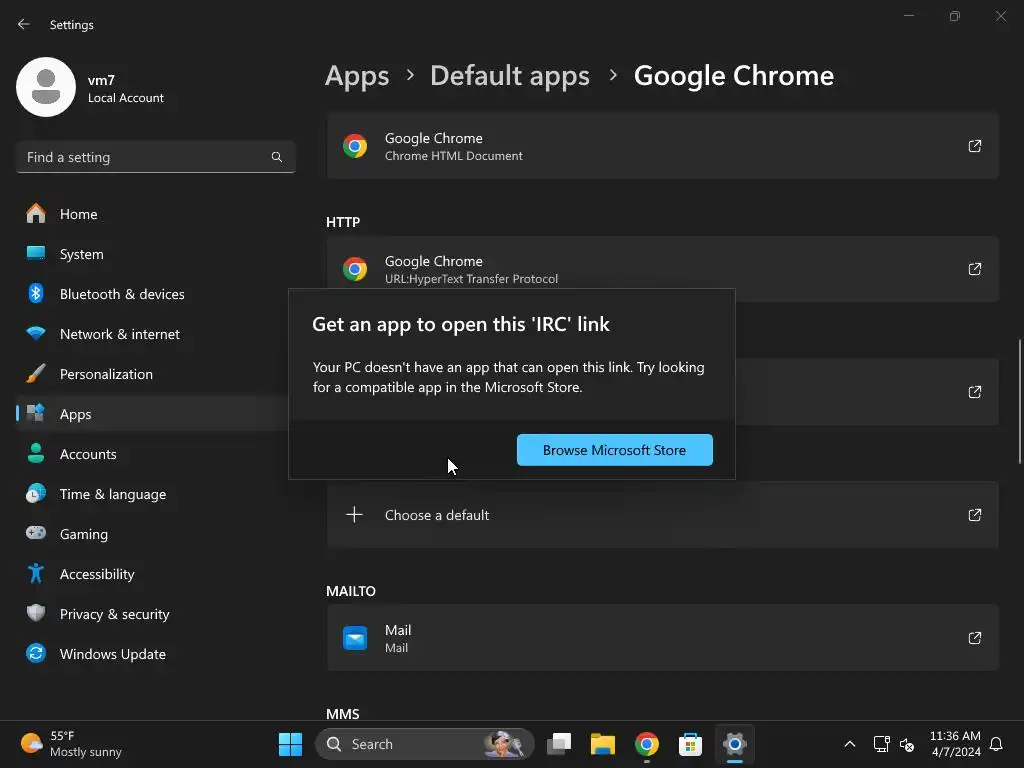Go to the Gaming section
Viewport: 1024px width, 768px height.
155,534
